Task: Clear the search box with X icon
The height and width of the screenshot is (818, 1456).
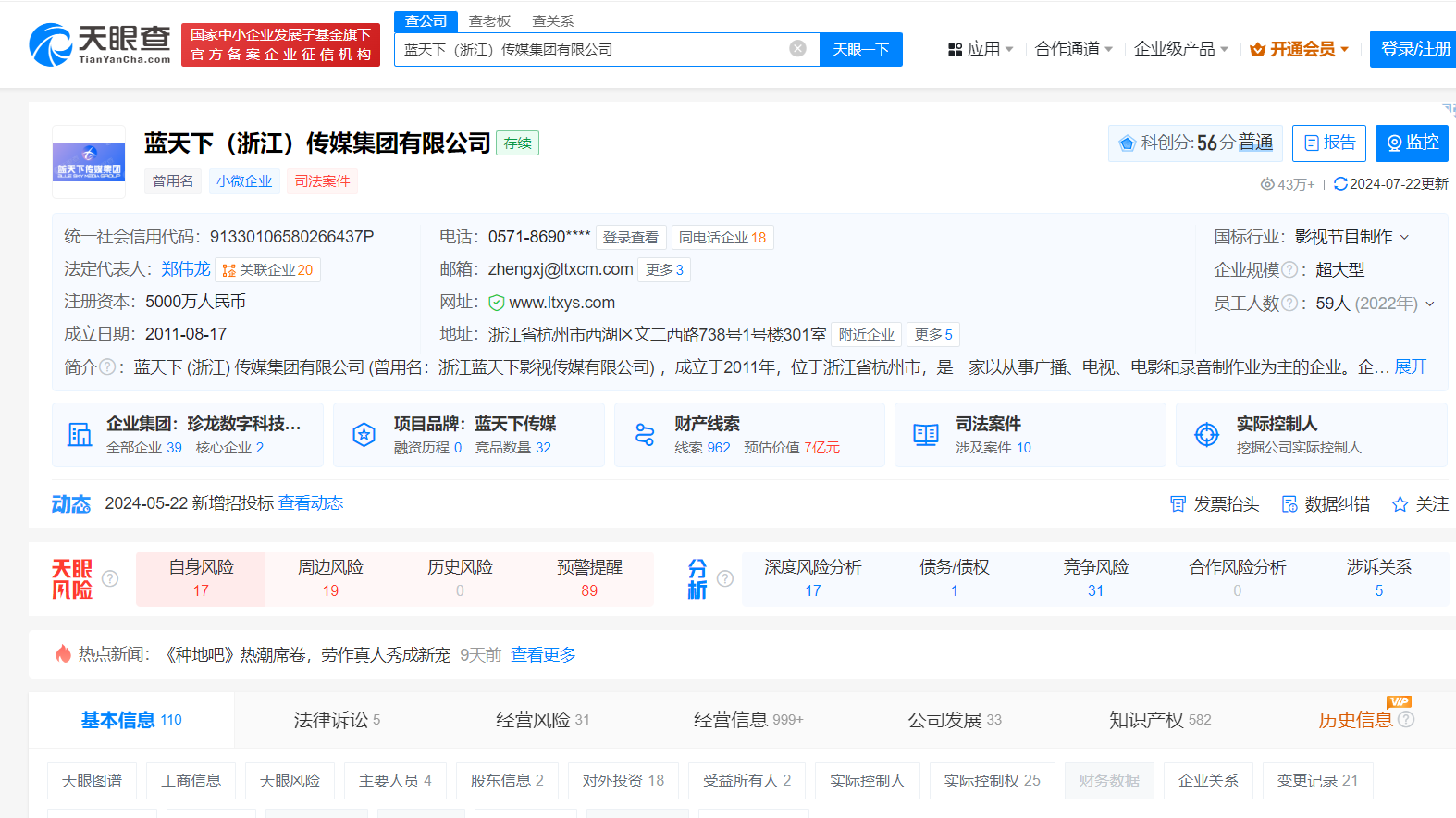Action: point(797,49)
